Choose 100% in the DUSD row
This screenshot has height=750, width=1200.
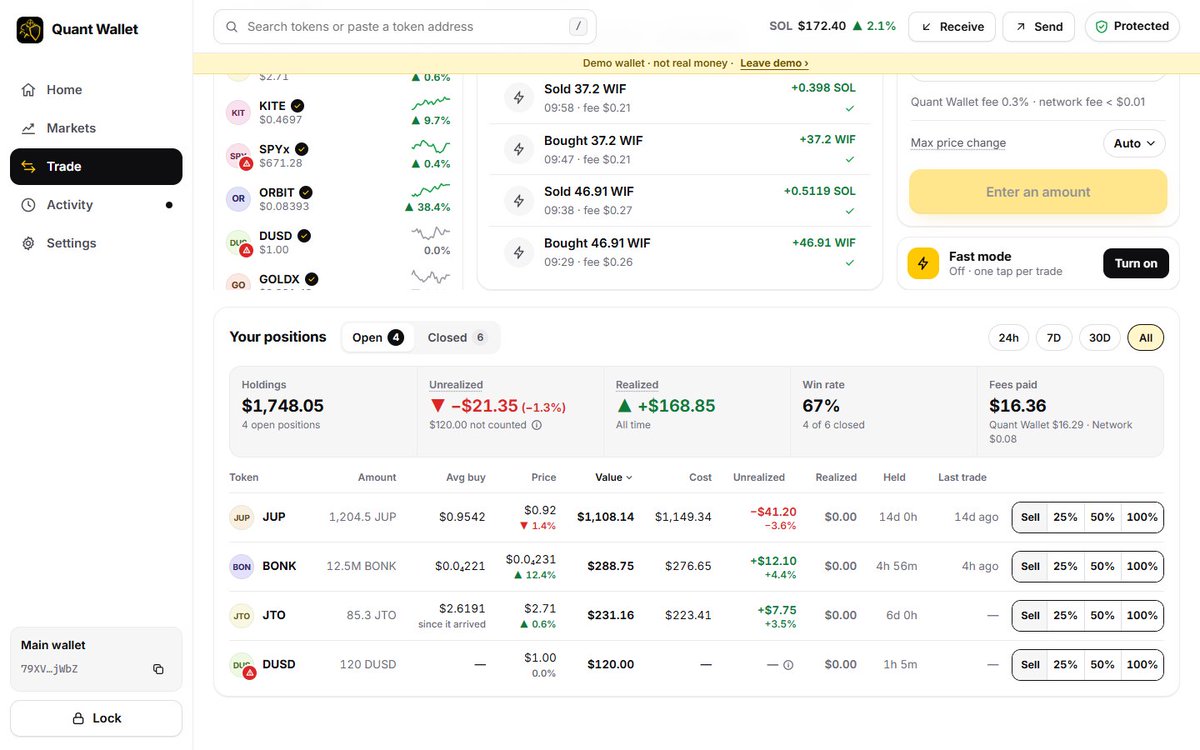point(1142,665)
